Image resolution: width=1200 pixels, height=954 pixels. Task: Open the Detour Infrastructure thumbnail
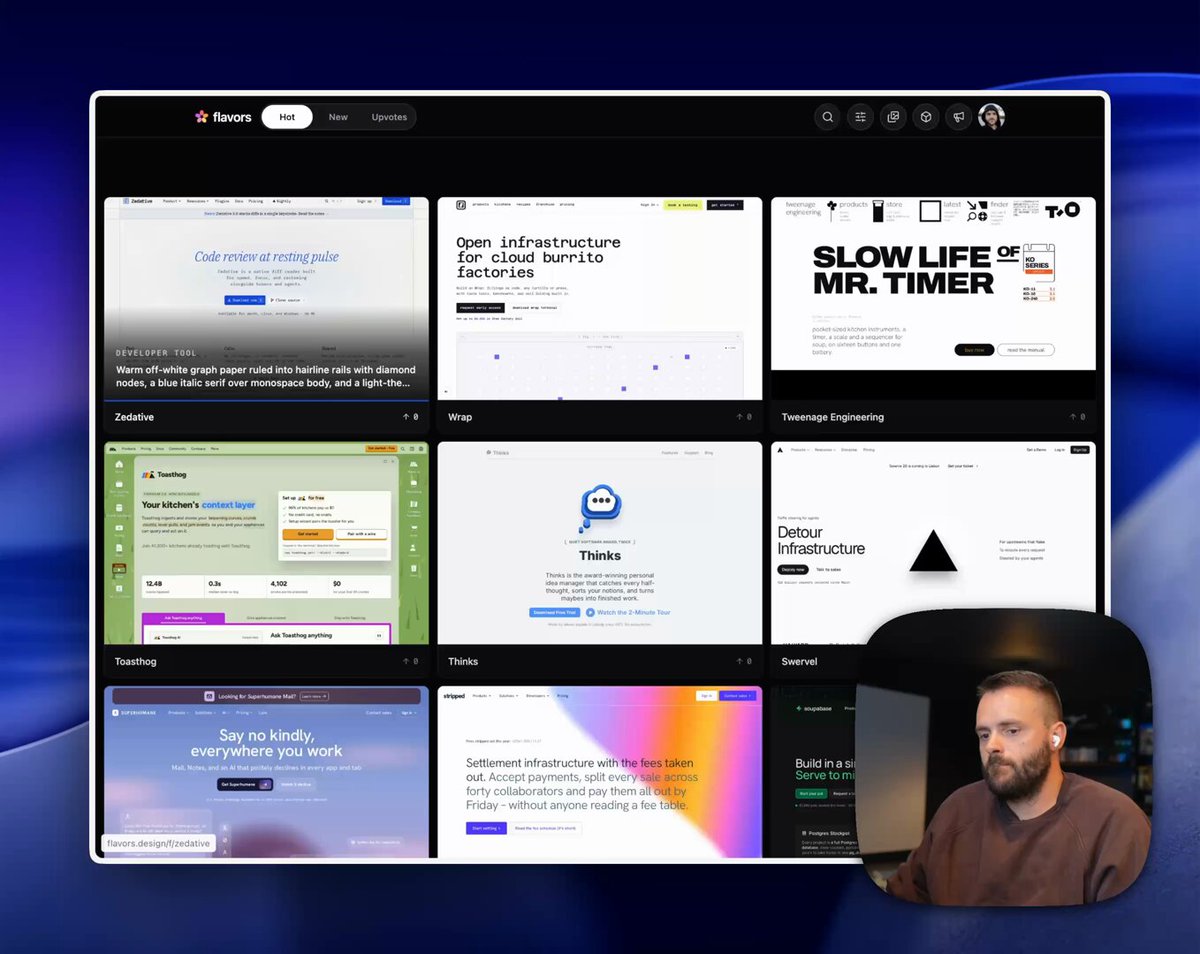point(933,543)
